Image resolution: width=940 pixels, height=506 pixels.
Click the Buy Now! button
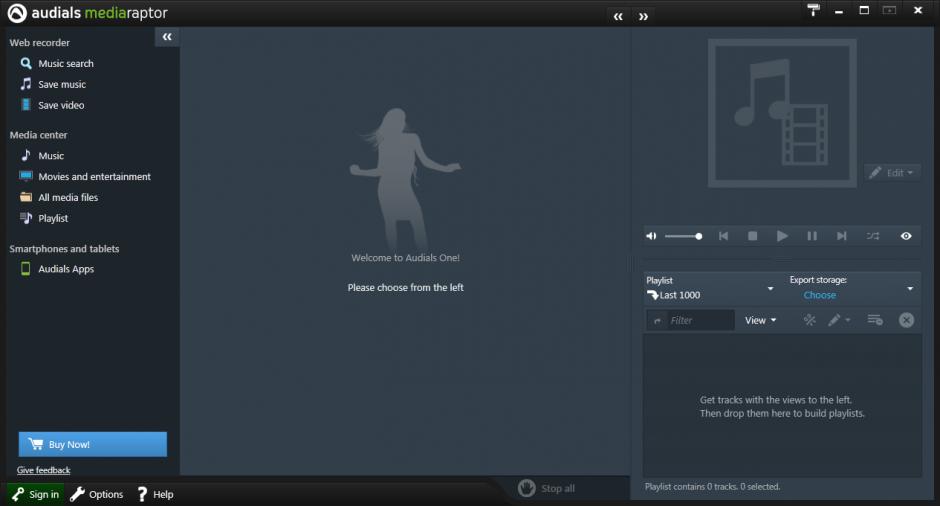tap(93, 444)
